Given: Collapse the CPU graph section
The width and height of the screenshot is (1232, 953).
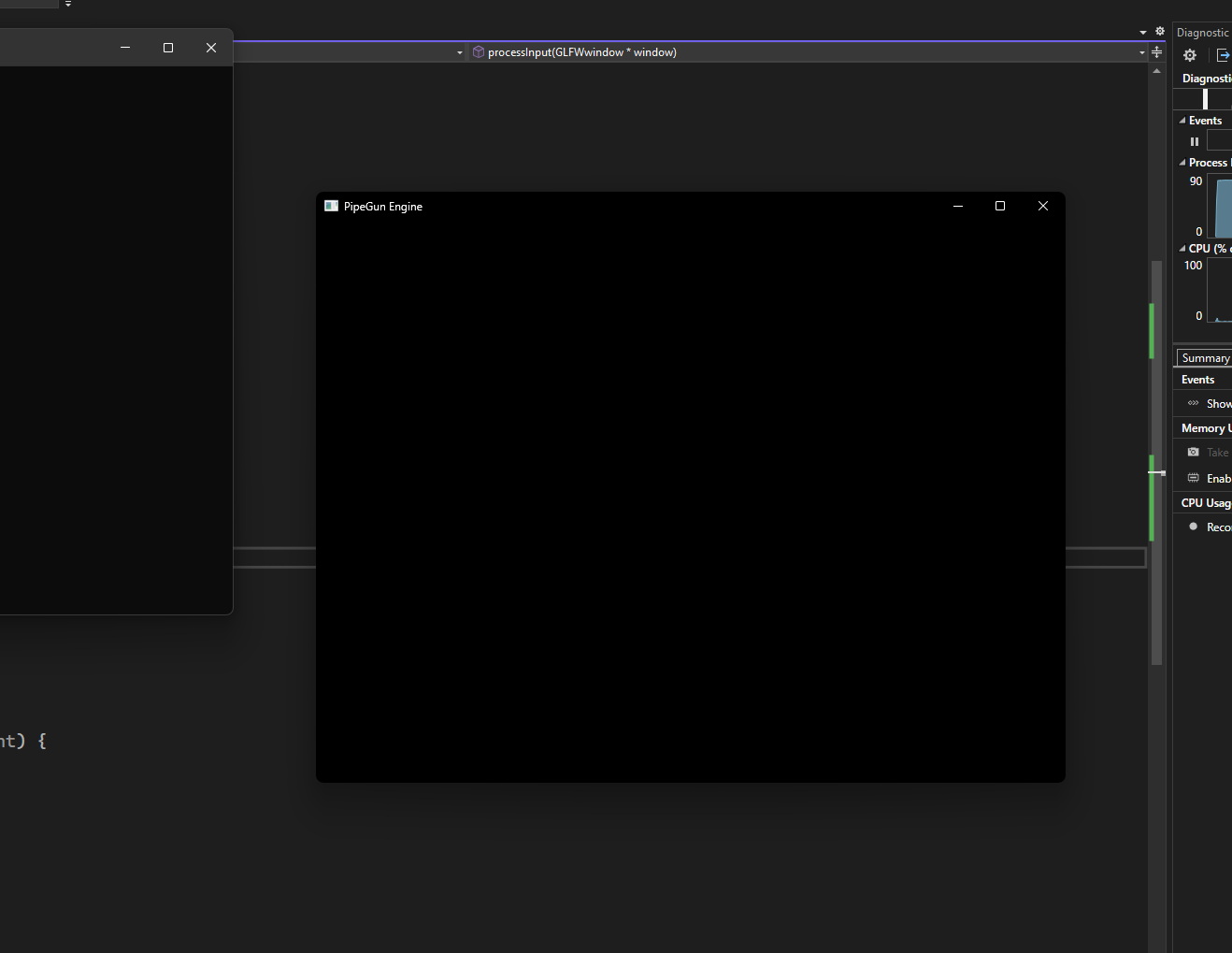Looking at the screenshot, I should point(1182,249).
